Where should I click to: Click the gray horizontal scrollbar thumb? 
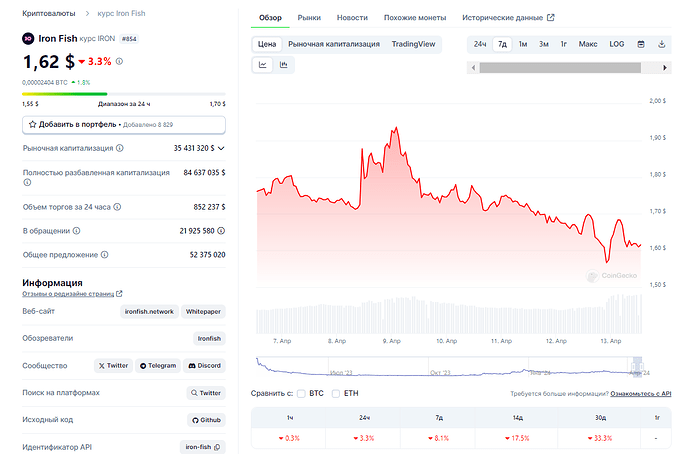tap(560, 68)
